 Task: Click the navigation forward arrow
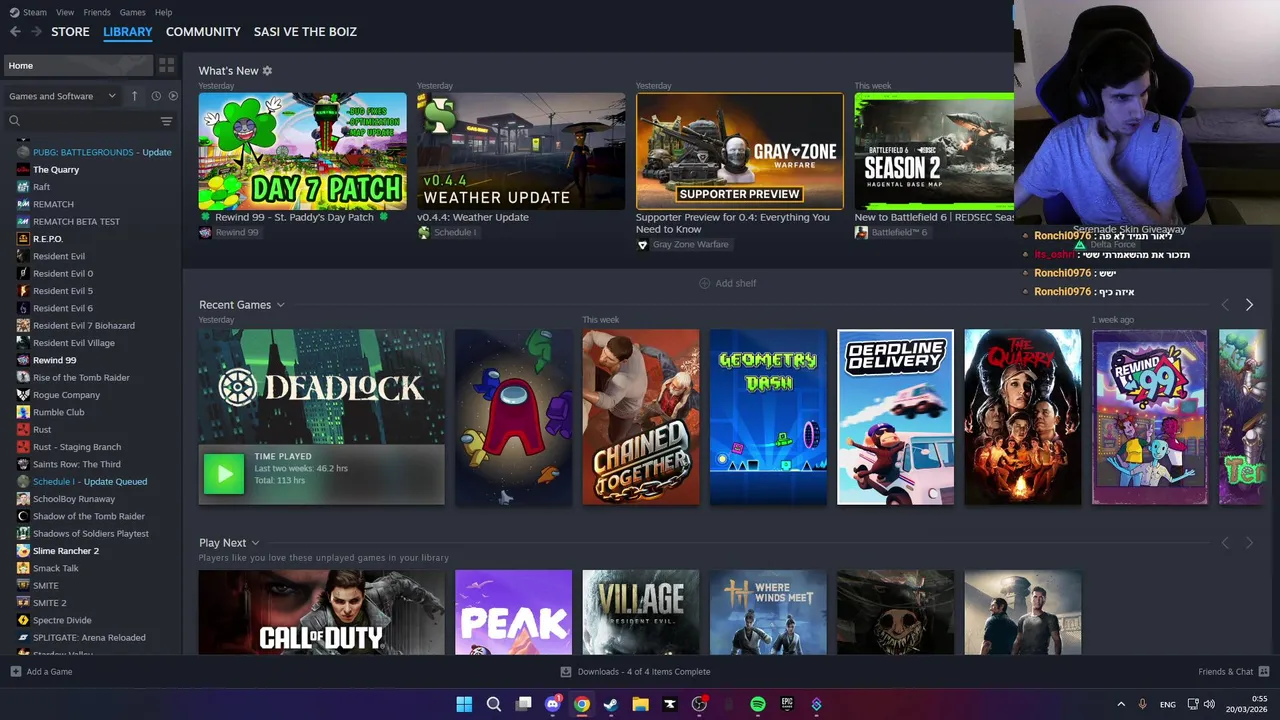pyautogui.click(x=36, y=32)
